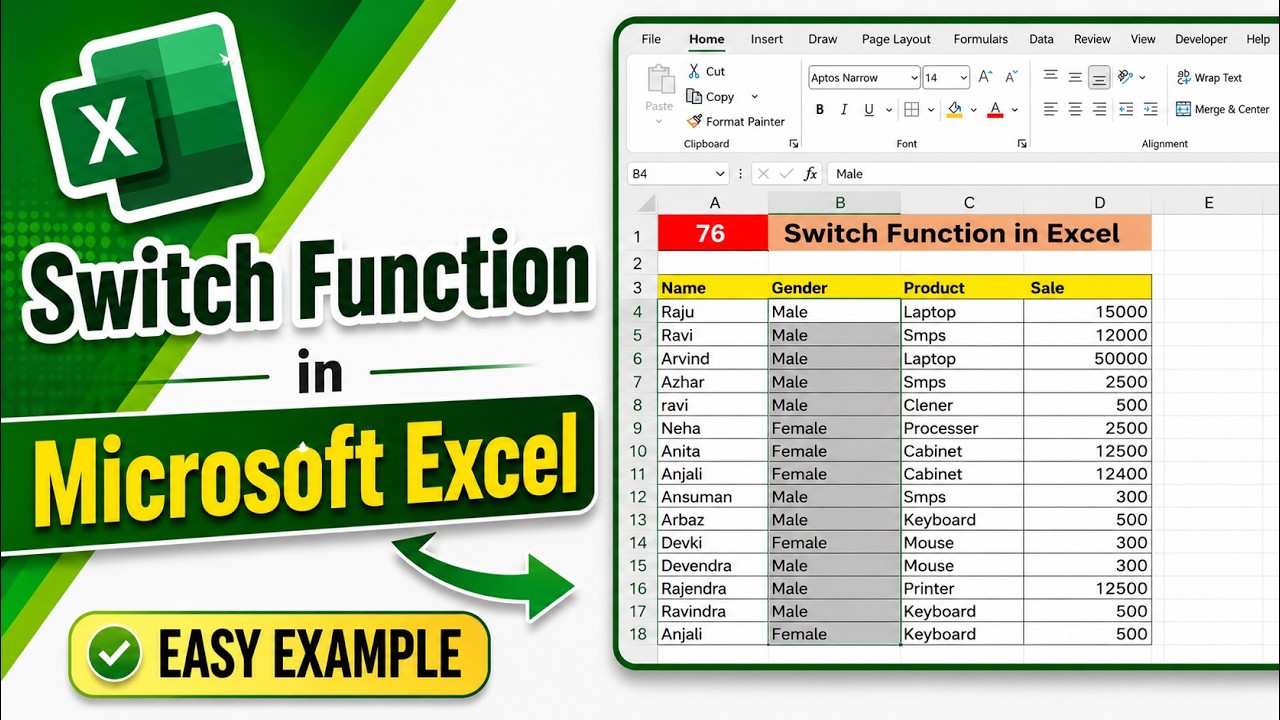Switch to the Data tab
Viewport: 1280px width, 720px height.
pyautogui.click(x=1041, y=39)
